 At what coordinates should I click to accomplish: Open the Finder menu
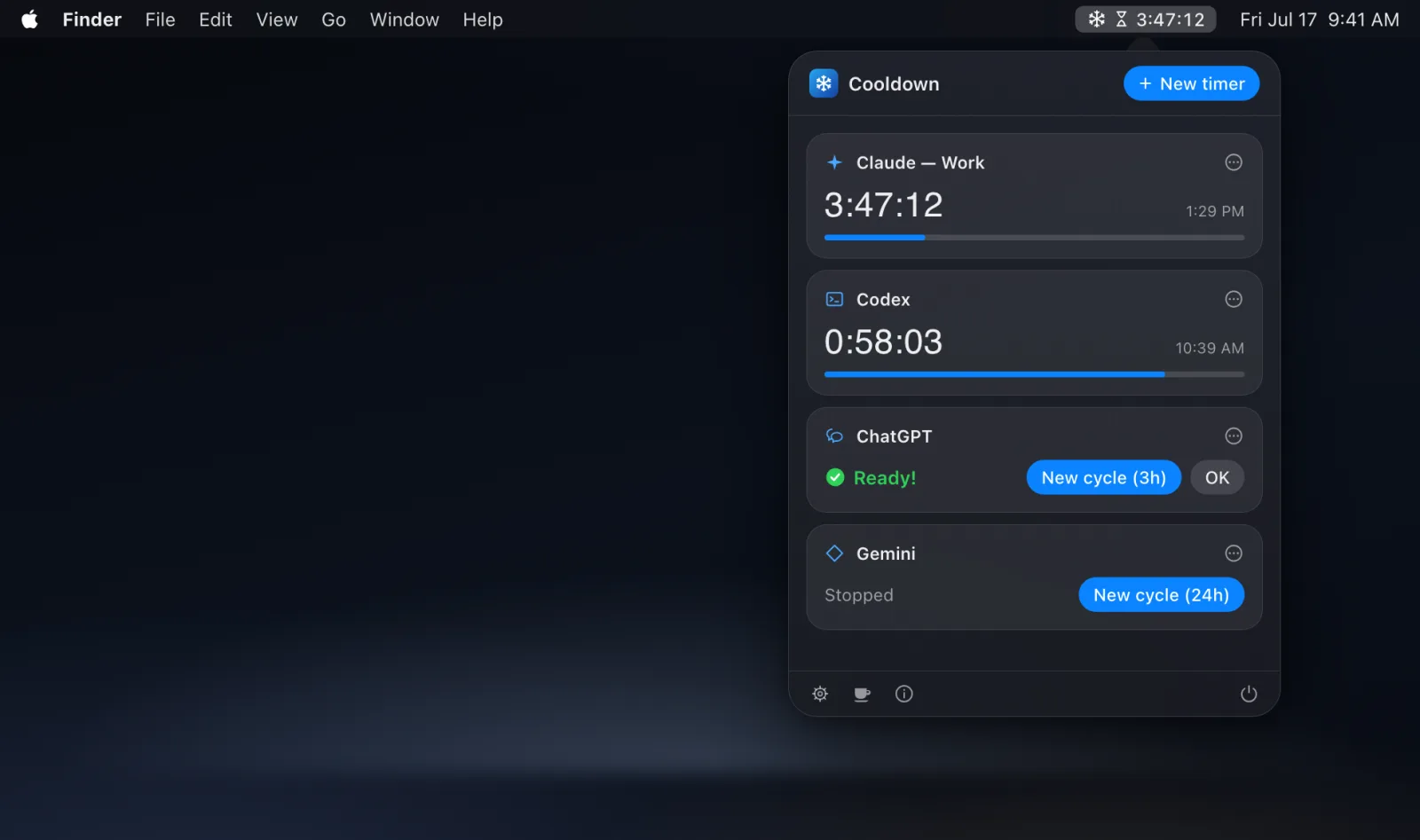click(x=91, y=20)
